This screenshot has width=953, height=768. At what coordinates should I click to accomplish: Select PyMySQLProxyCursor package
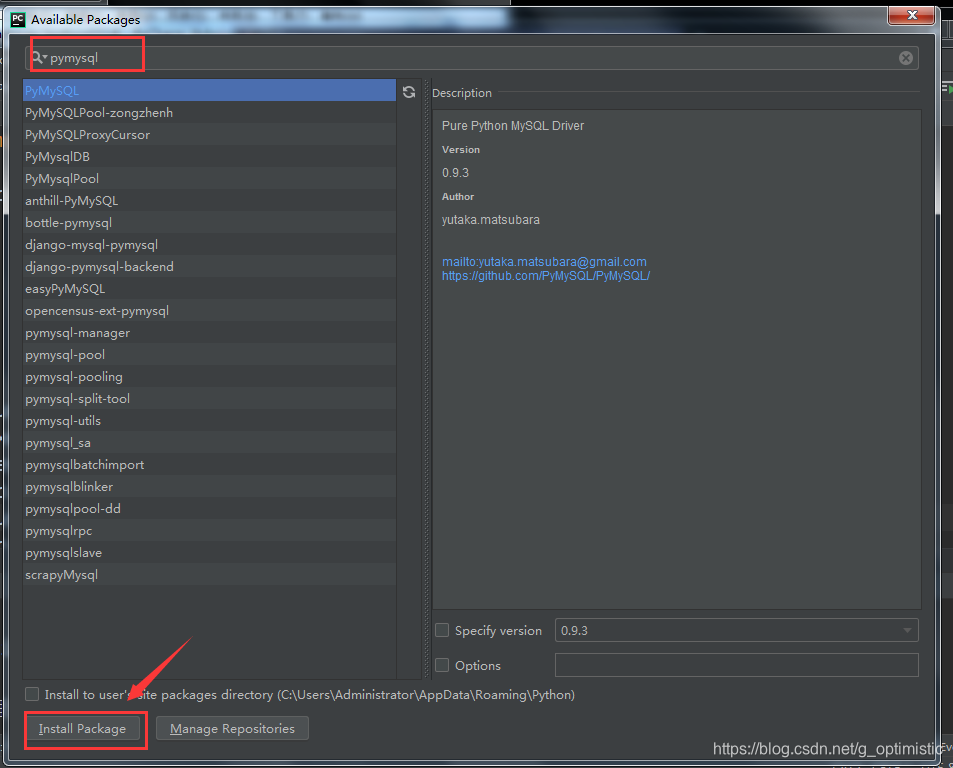pos(210,134)
